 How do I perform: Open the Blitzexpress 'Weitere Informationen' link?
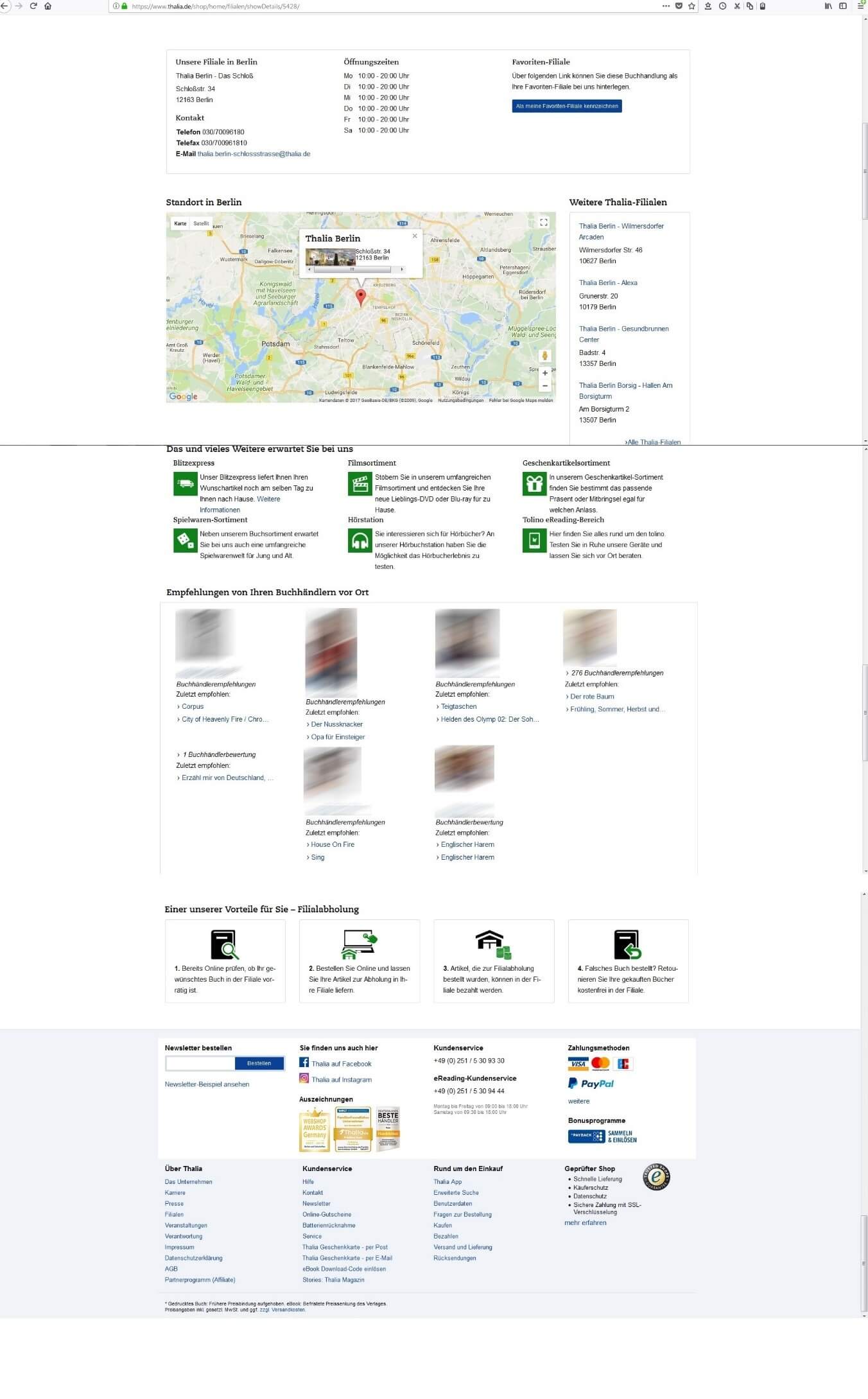[239, 504]
